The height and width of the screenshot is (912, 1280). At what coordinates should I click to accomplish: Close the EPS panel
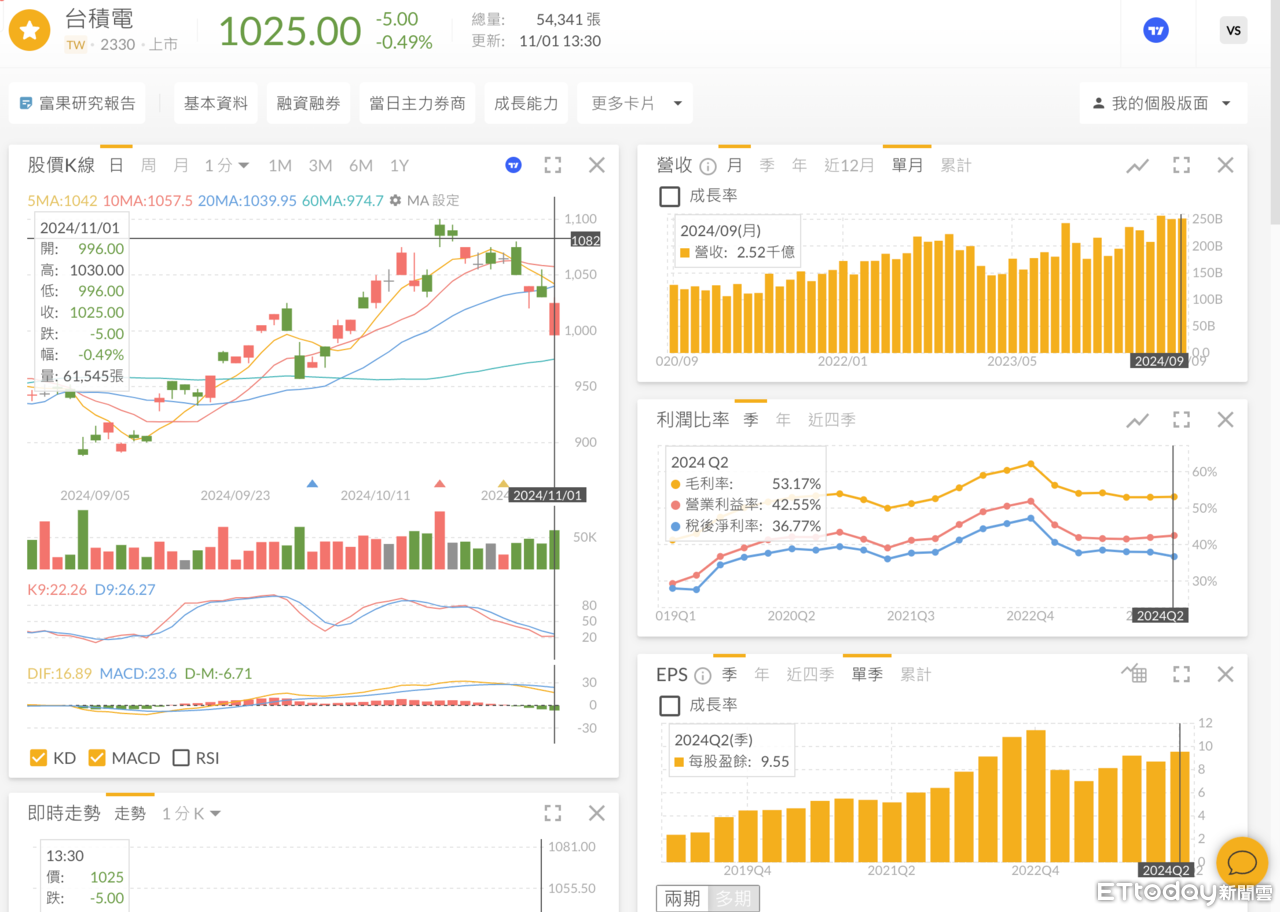pyautogui.click(x=1225, y=674)
